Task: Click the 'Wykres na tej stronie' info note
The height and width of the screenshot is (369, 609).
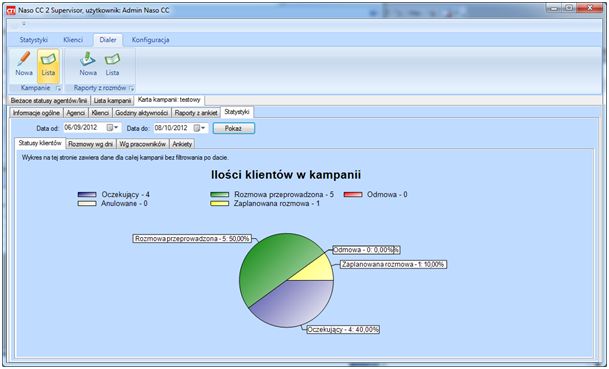Action: click(x=125, y=158)
